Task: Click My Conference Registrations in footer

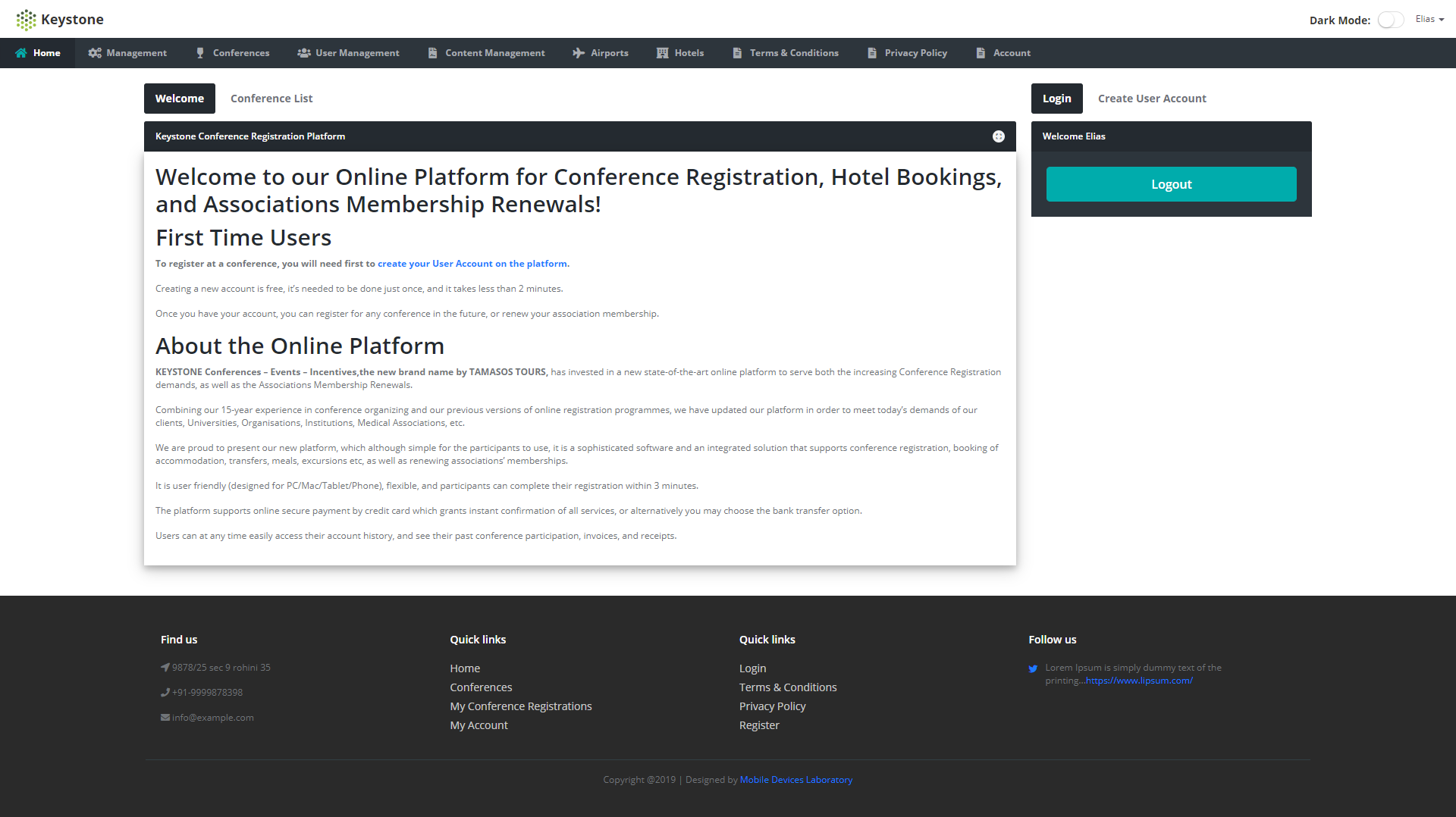Action: 520,706
